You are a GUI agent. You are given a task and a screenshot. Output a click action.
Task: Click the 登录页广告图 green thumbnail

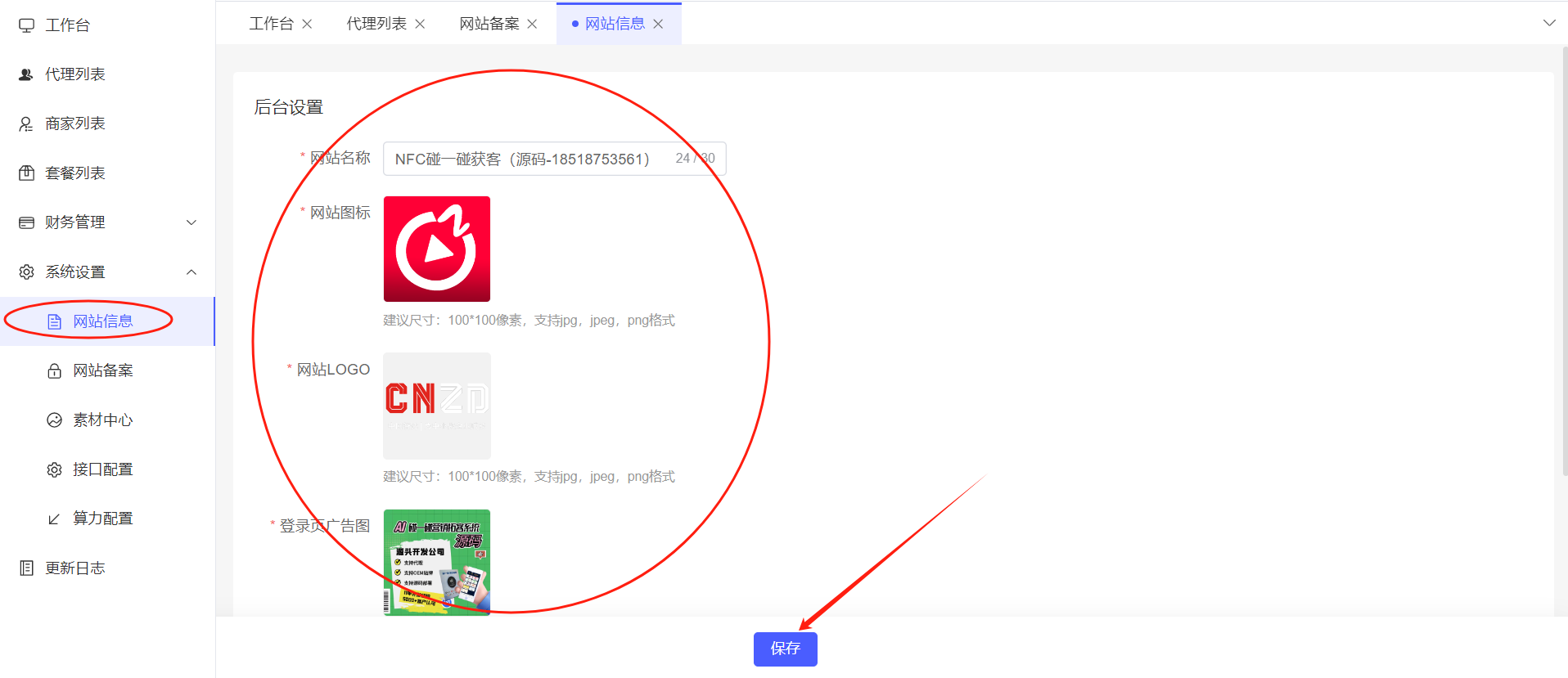pos(437,562)
